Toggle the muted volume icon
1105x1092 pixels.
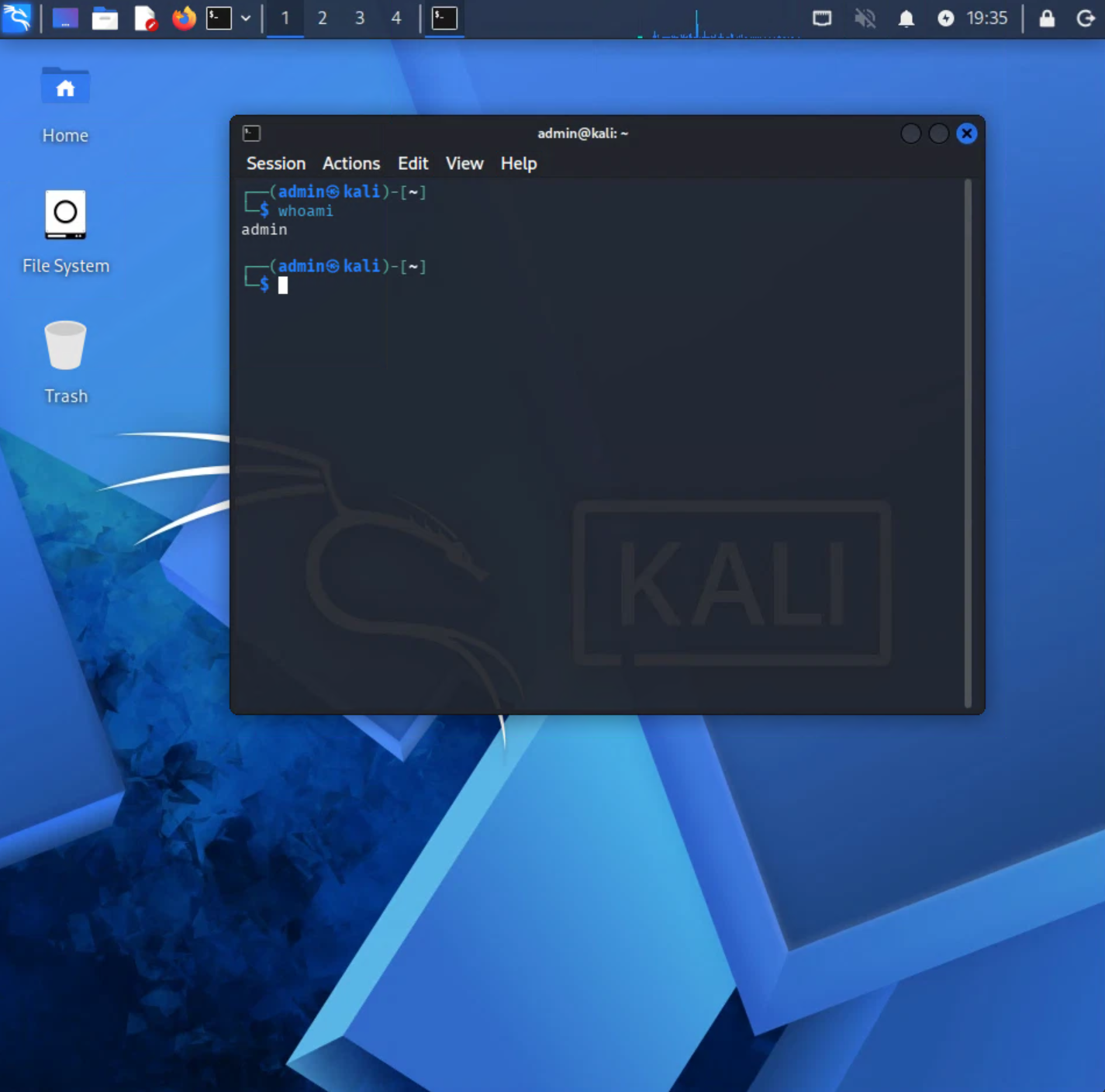coord(865,18)
